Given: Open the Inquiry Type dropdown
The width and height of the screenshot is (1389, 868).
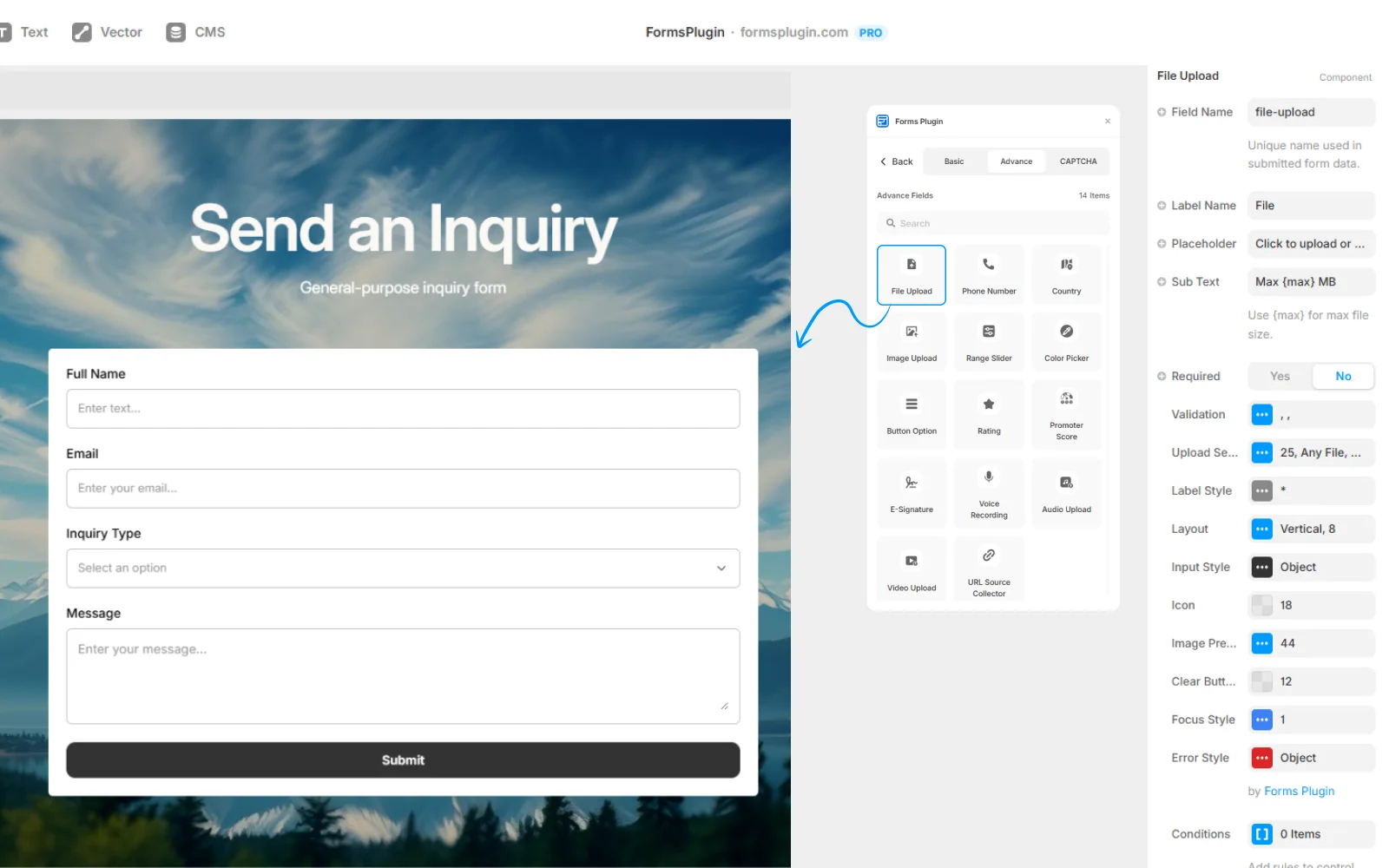Looking at the screenshot, I should [402, 568].
